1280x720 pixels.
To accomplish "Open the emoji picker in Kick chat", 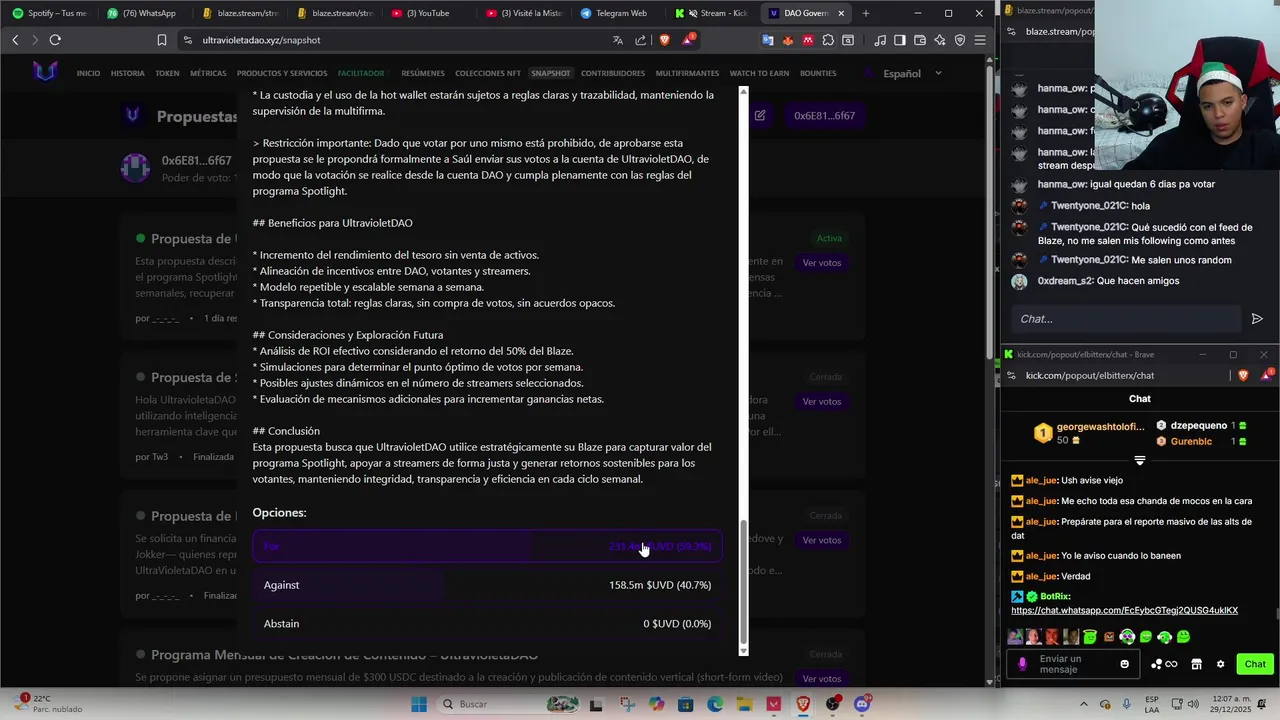I will [x=1125, y=664].
